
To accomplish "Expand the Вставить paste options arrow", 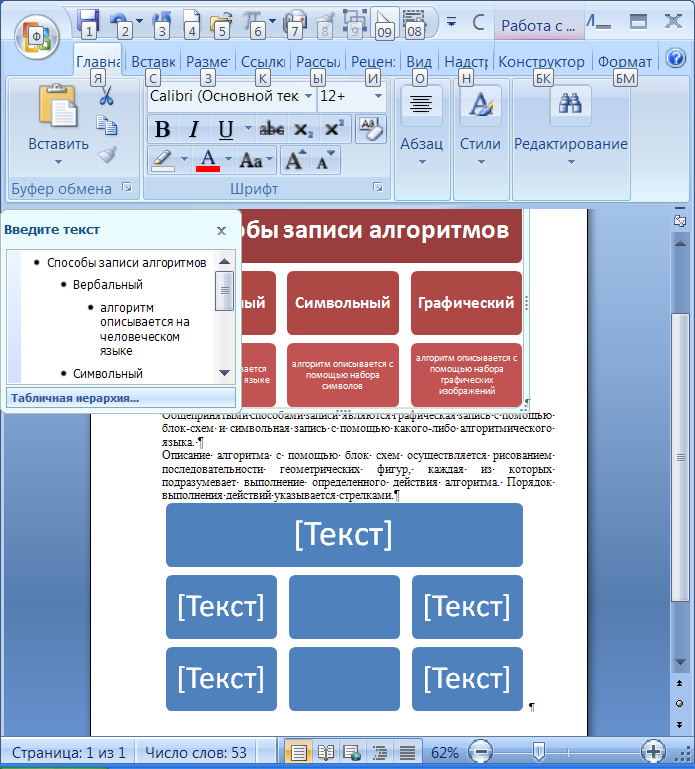I will pos(58,162).
